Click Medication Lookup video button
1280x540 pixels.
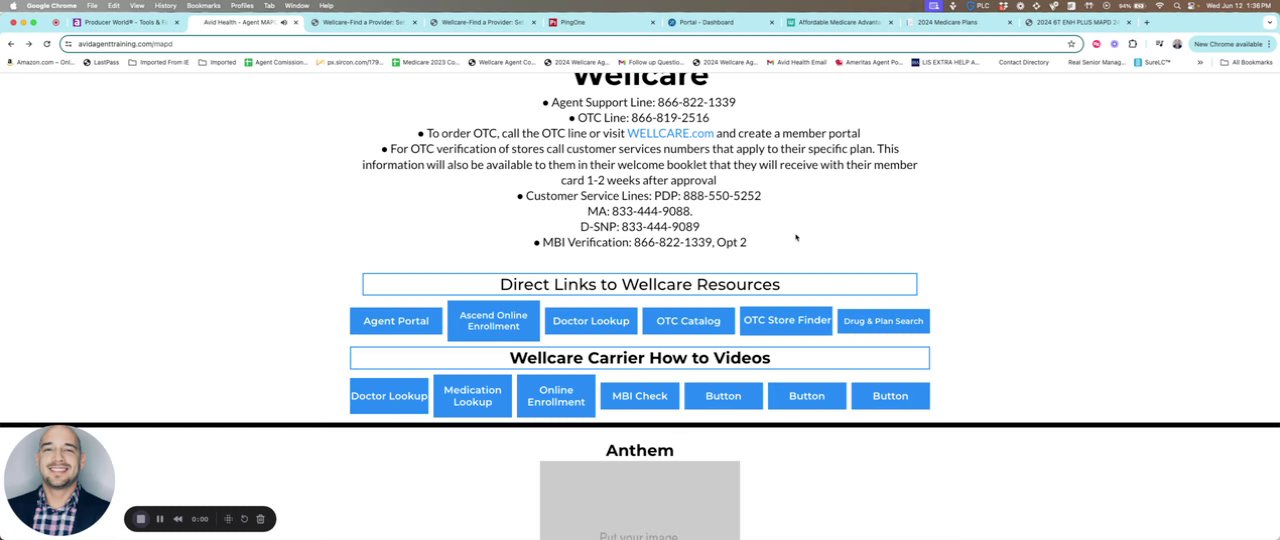pos(472,396)
